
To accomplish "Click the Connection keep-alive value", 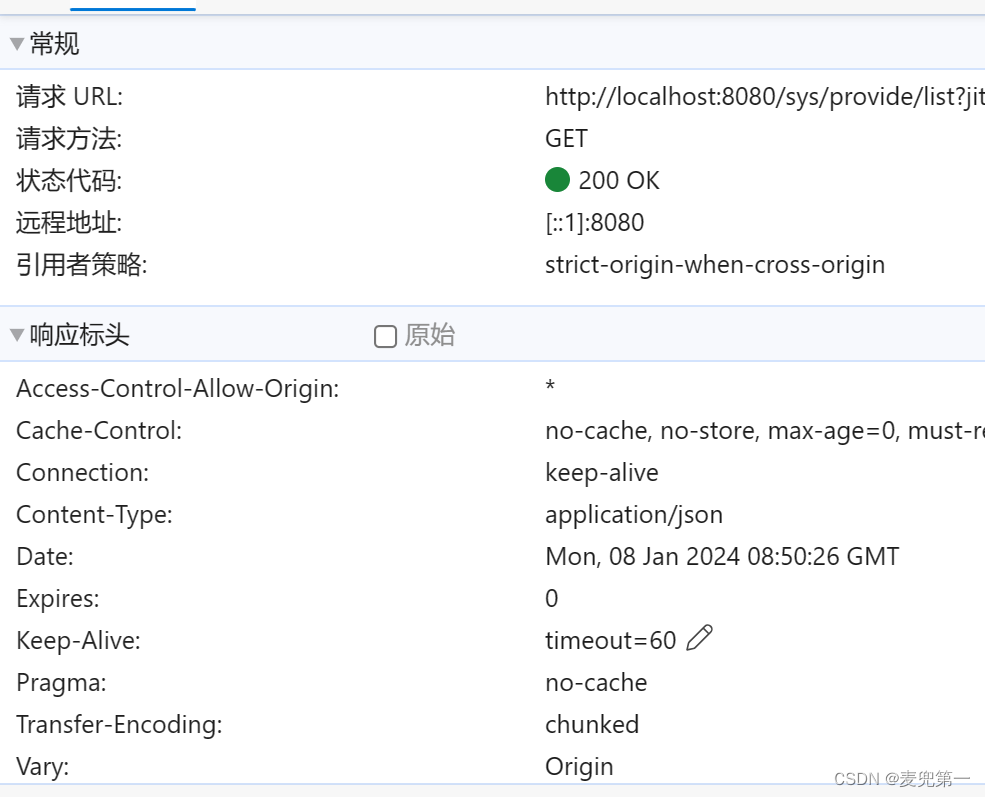I will tap(602, 472).
